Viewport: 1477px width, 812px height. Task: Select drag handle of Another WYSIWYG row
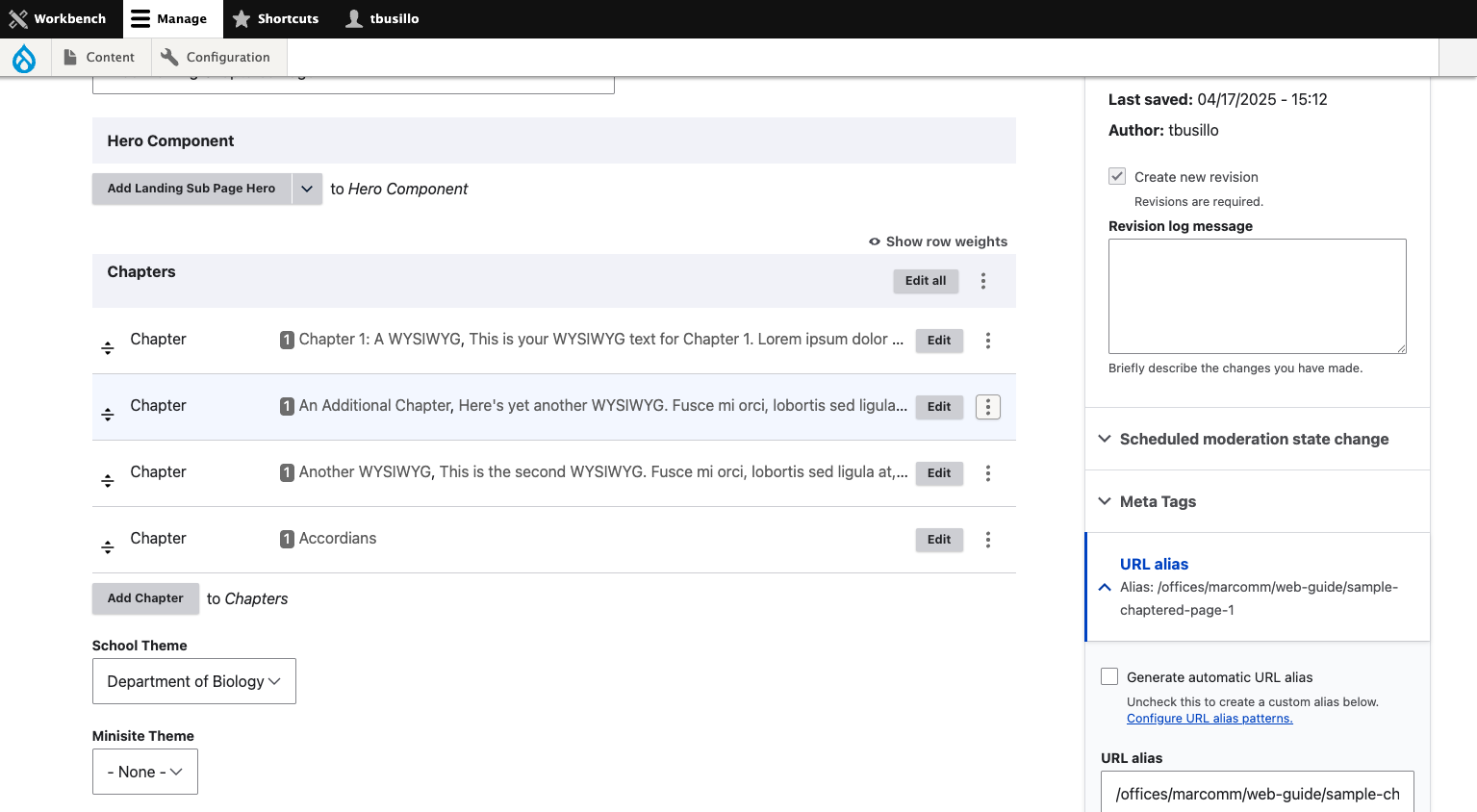(108, 481)
